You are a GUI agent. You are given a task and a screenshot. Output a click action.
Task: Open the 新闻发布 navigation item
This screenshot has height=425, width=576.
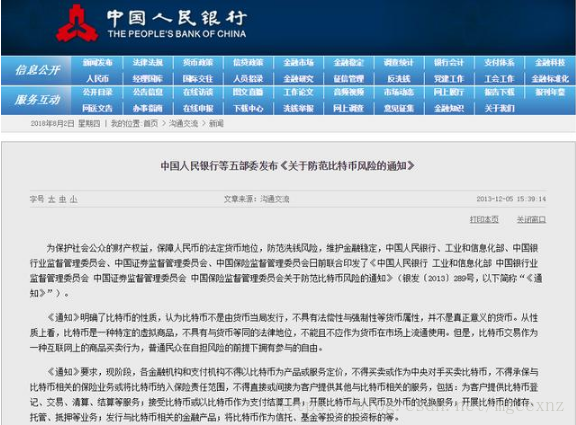tap(97, 62)
